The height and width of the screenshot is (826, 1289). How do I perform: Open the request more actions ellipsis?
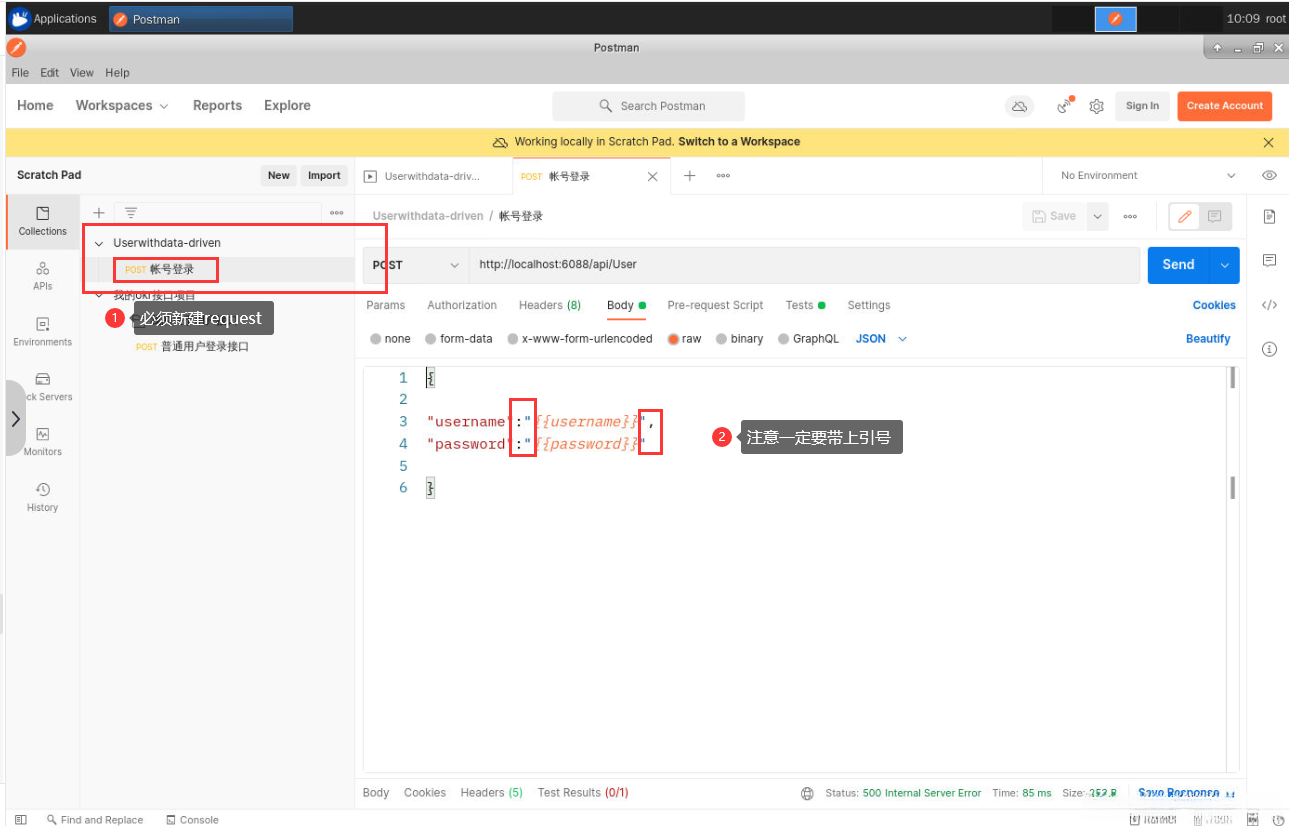pyautogui.click(x=1130, y=216)
